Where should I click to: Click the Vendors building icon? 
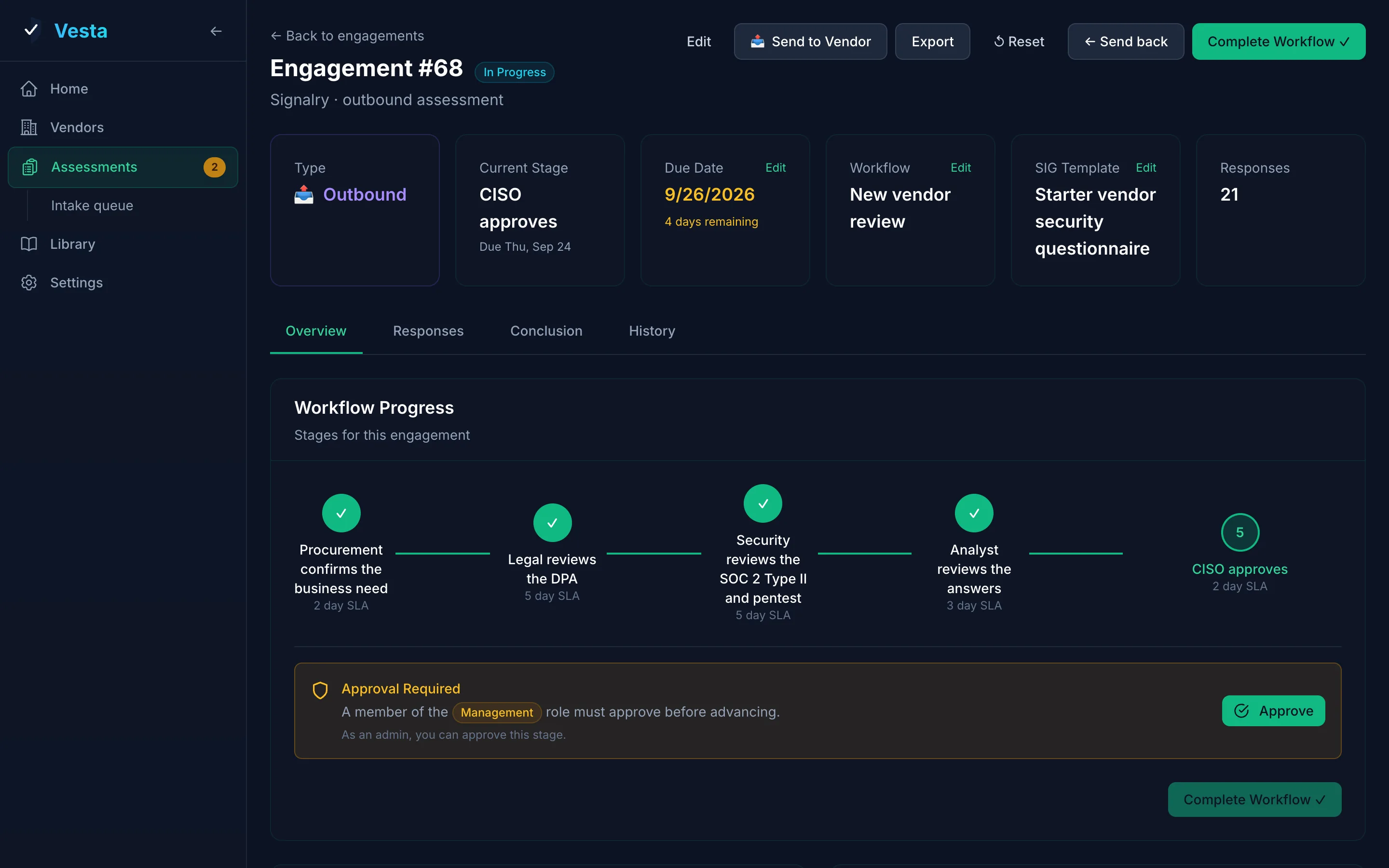coord(29,127)
